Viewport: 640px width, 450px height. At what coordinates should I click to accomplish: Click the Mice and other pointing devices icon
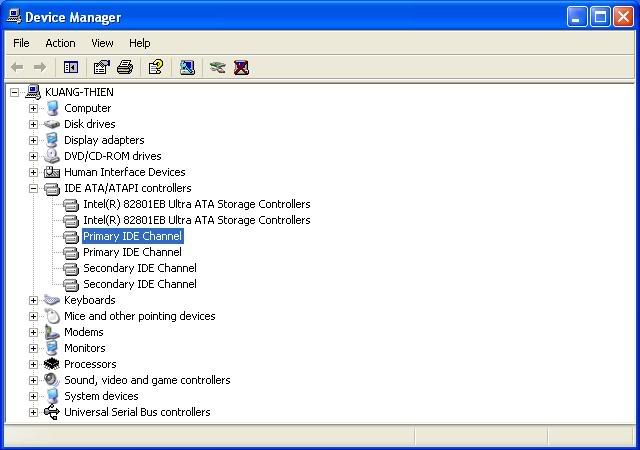[52, 316]
